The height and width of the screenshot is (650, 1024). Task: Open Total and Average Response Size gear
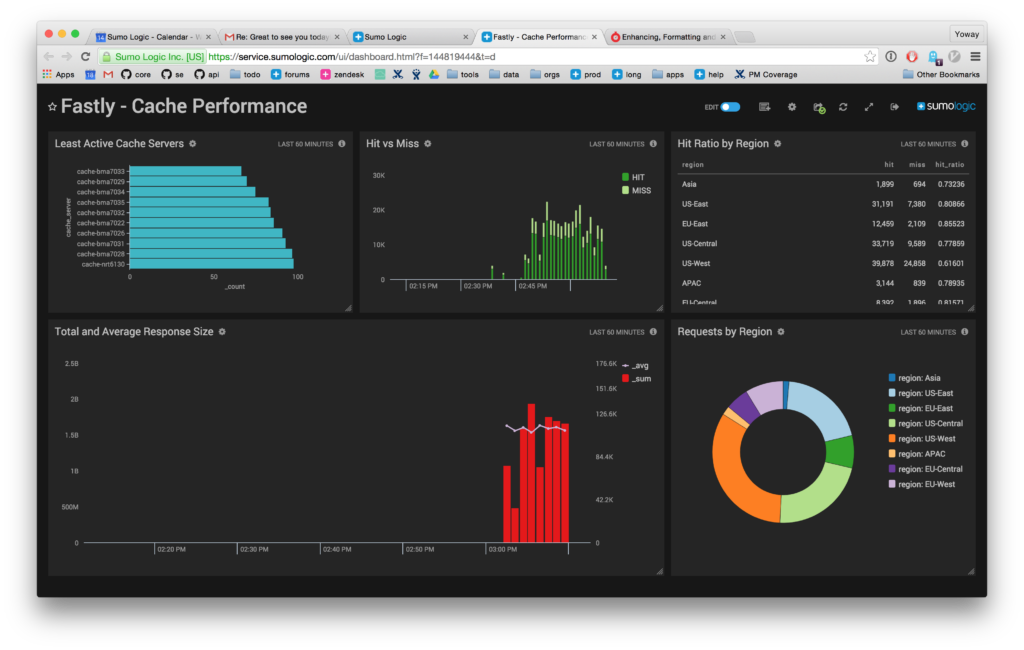tap(222, 332)
